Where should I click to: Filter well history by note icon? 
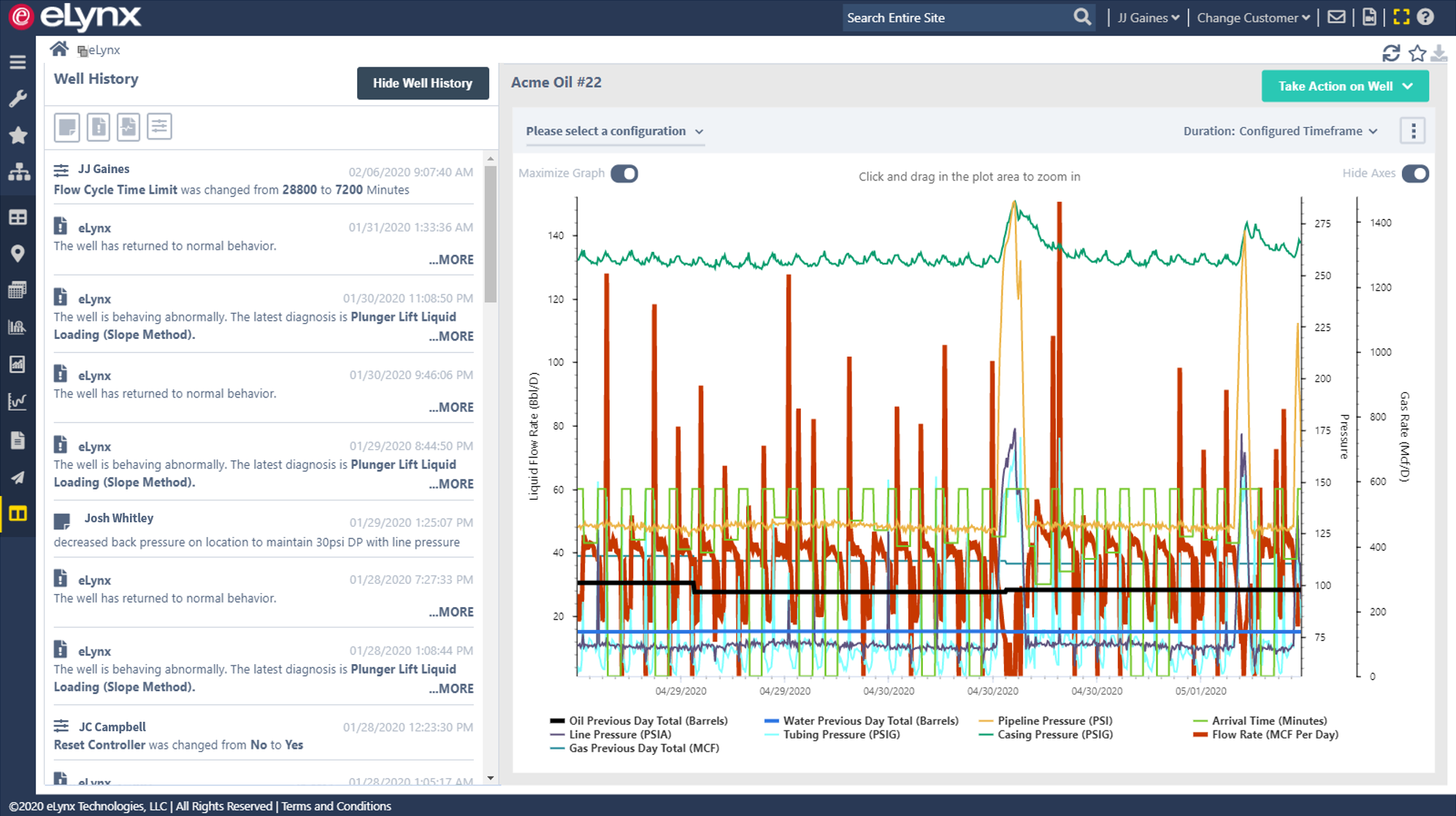click(67, 127)
